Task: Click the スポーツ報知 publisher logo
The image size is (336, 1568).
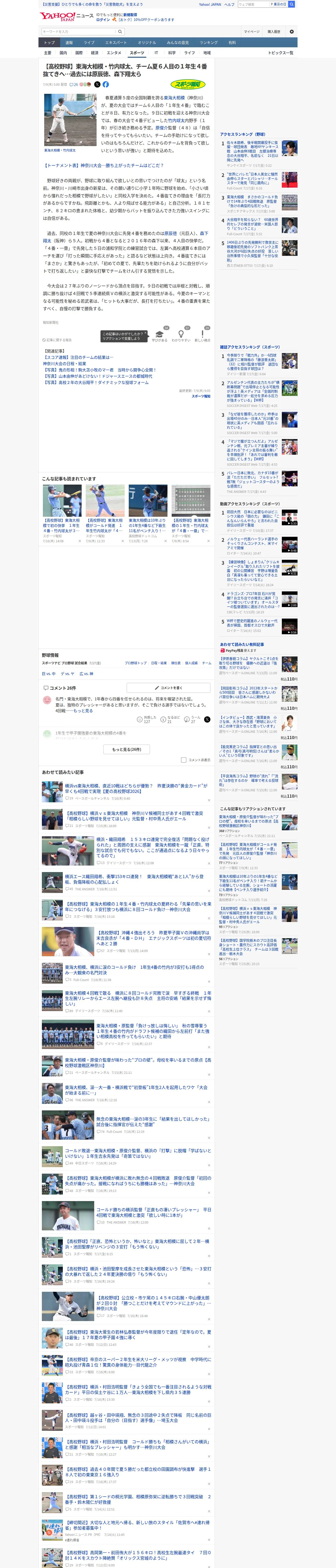Action: point(188,85)
